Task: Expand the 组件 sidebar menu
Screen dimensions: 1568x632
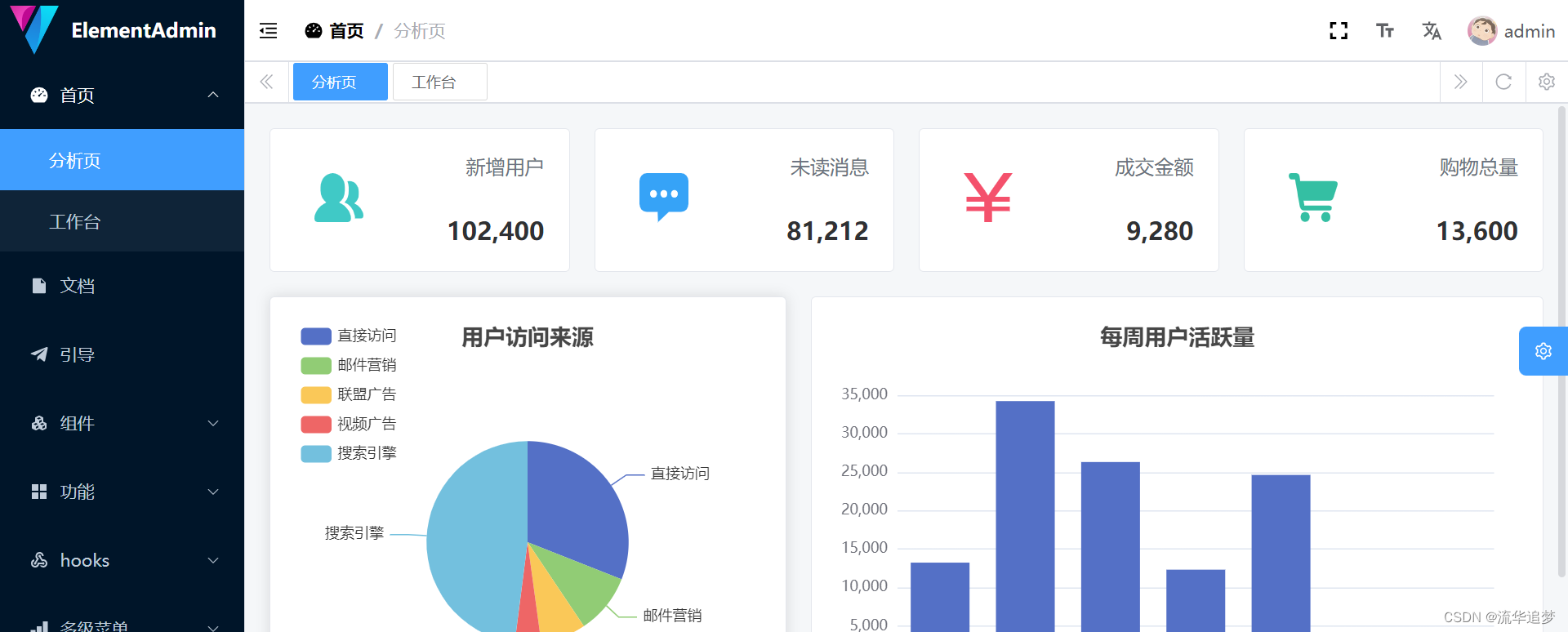Action: 122,423
